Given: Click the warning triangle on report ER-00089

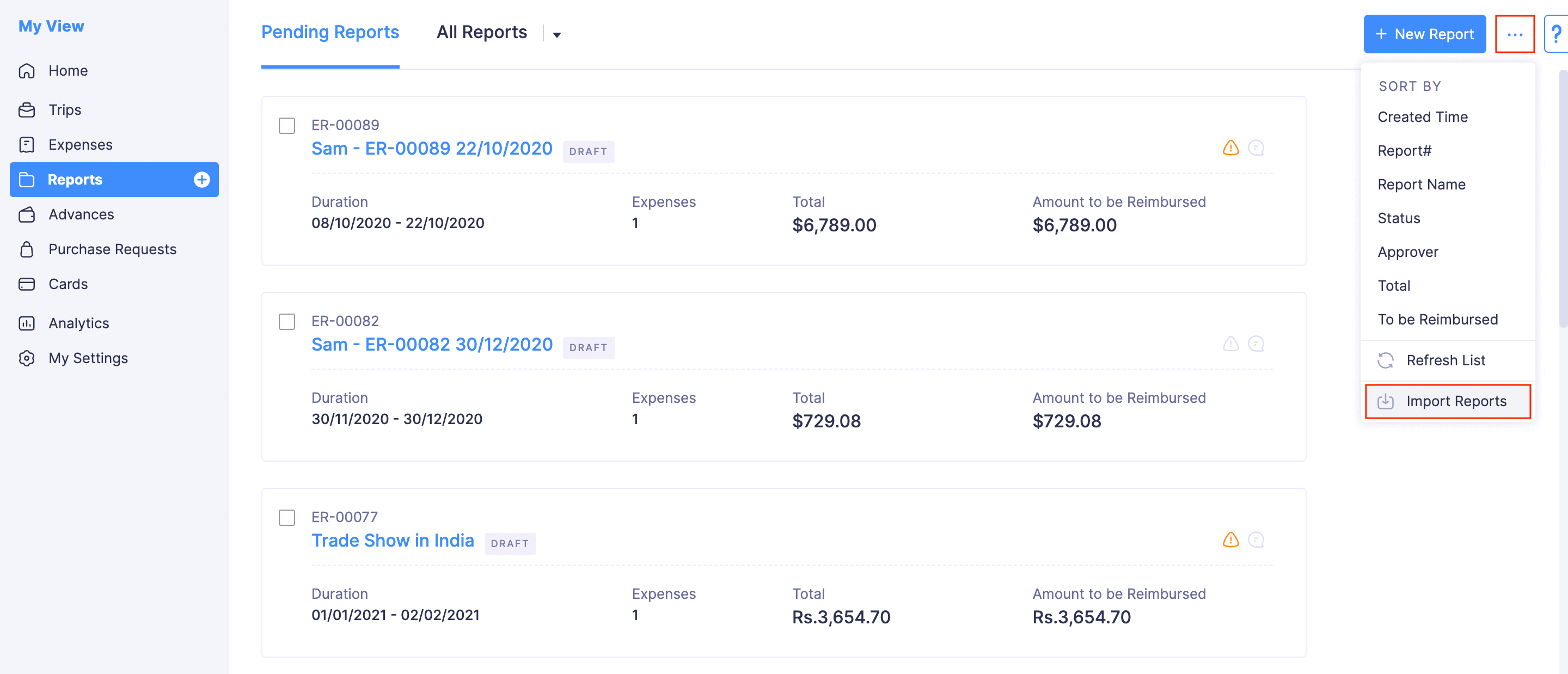Looking at the screenshot, I should (x=1230, y=148).
